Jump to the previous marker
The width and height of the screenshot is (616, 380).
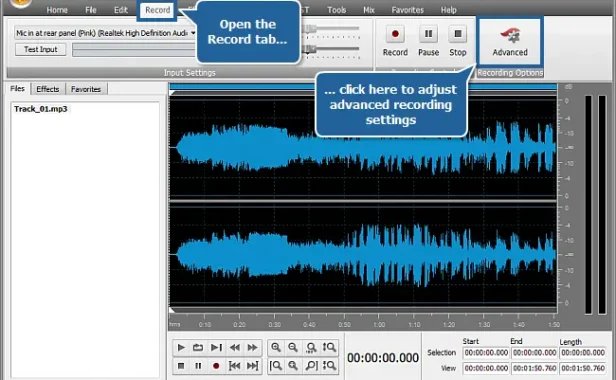click(x=235, y=366)
